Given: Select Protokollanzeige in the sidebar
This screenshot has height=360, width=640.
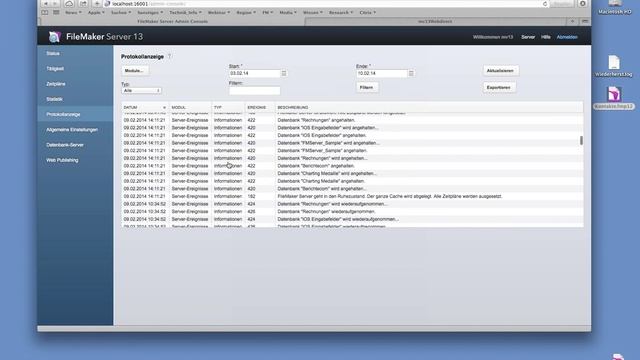Looking at the screenshot, I should (x=75, y=114).
